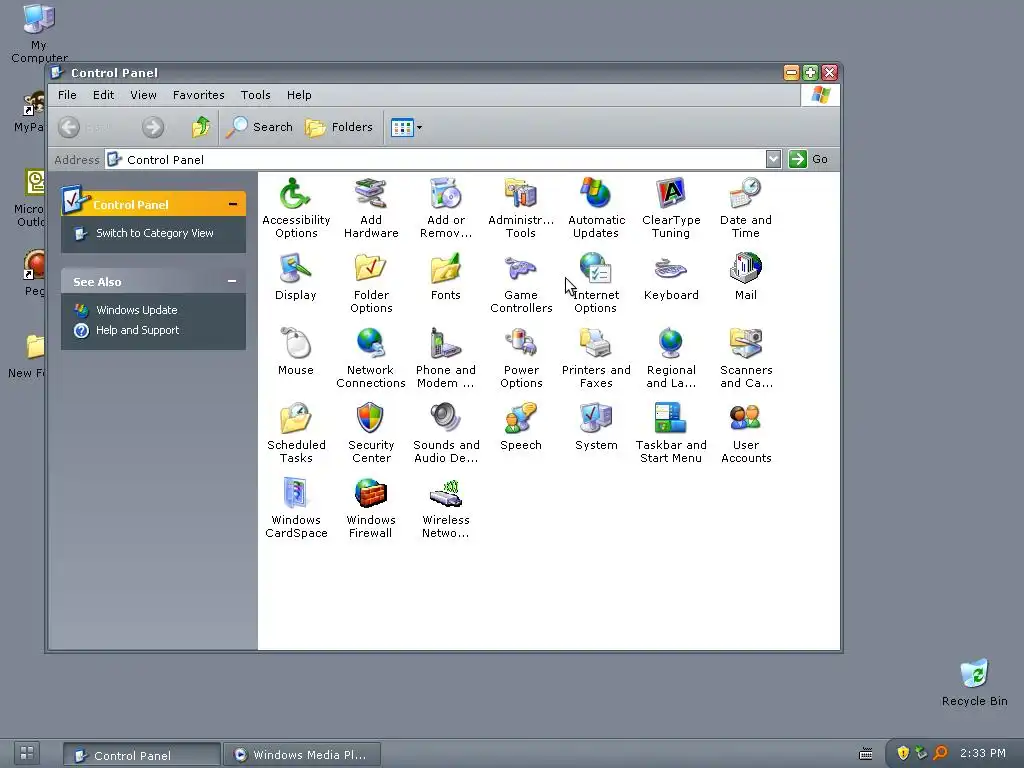Open the Edit menu
This screenshot has width=1024, height=768.
(103, 95)
